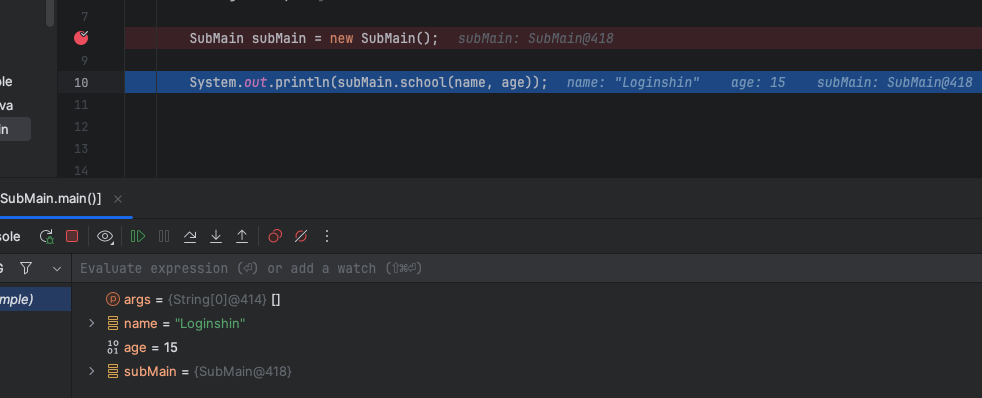Click inline hint age: 15

758,82
